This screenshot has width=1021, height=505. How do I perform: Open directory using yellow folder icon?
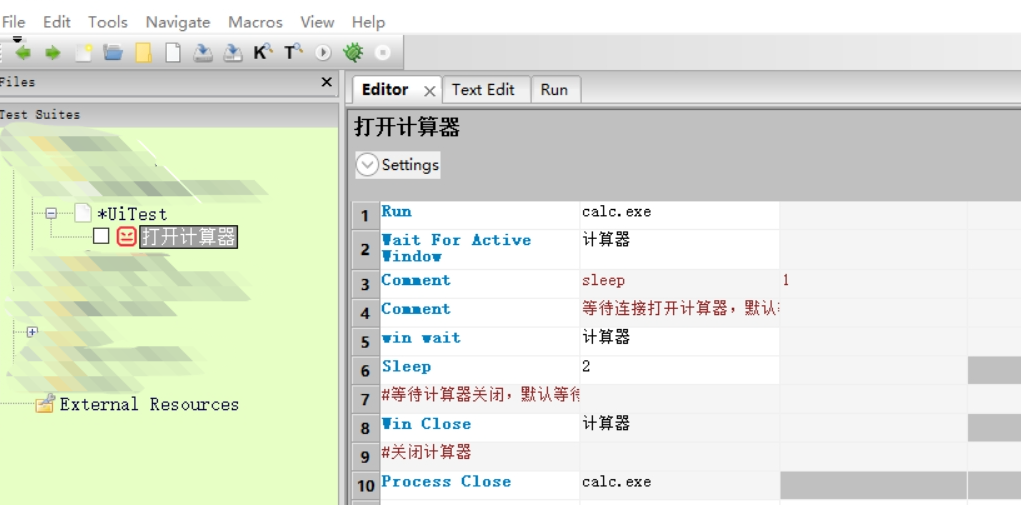(x=143, y=53)
